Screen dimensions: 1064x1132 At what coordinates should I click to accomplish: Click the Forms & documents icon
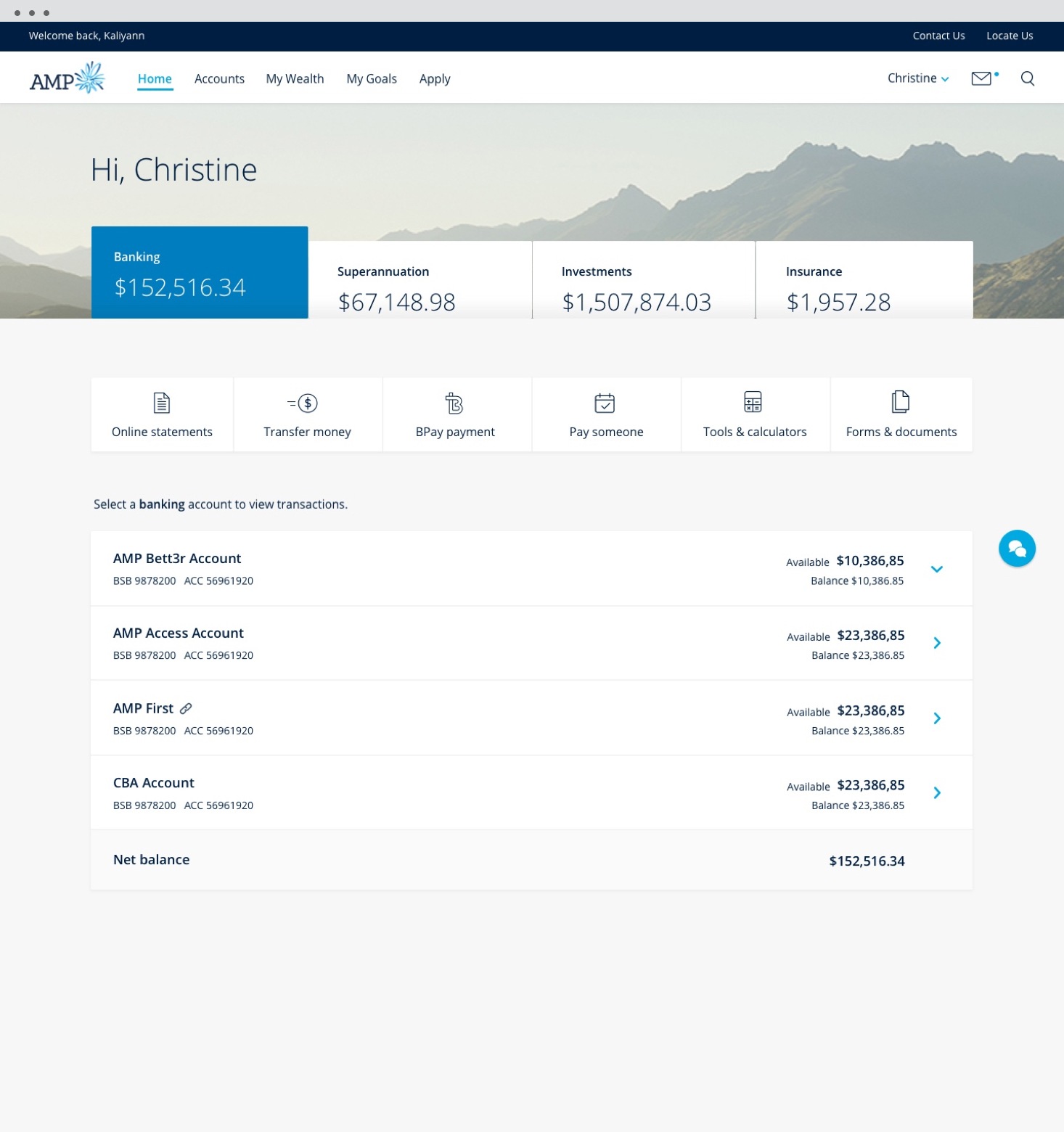[901, 401]
